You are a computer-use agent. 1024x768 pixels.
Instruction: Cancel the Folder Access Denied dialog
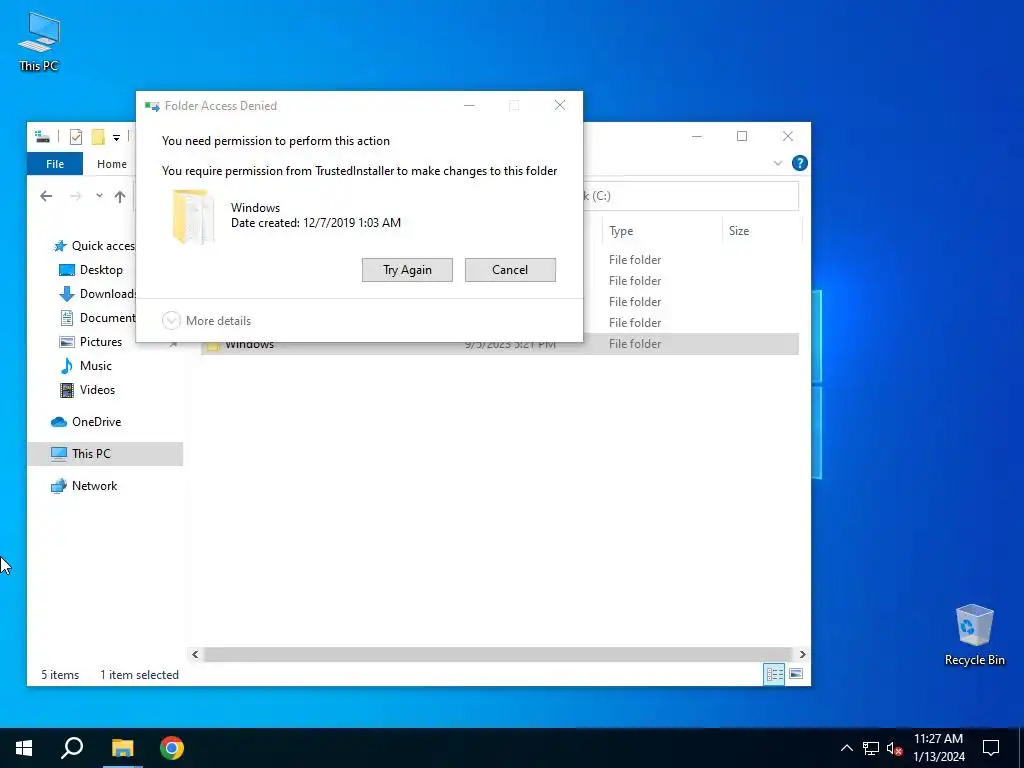(x=510, y=270)
